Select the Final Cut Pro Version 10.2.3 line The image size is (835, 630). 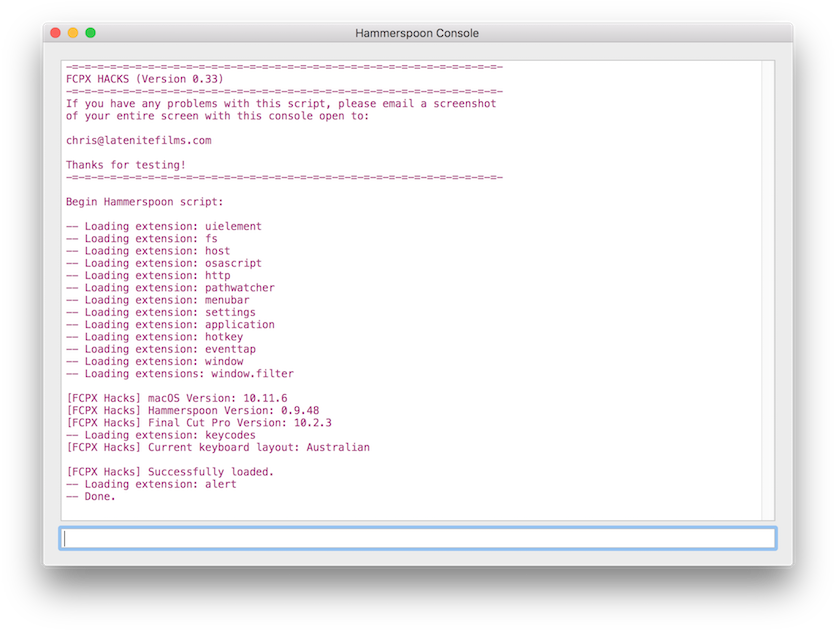click(x=192, y=422)
